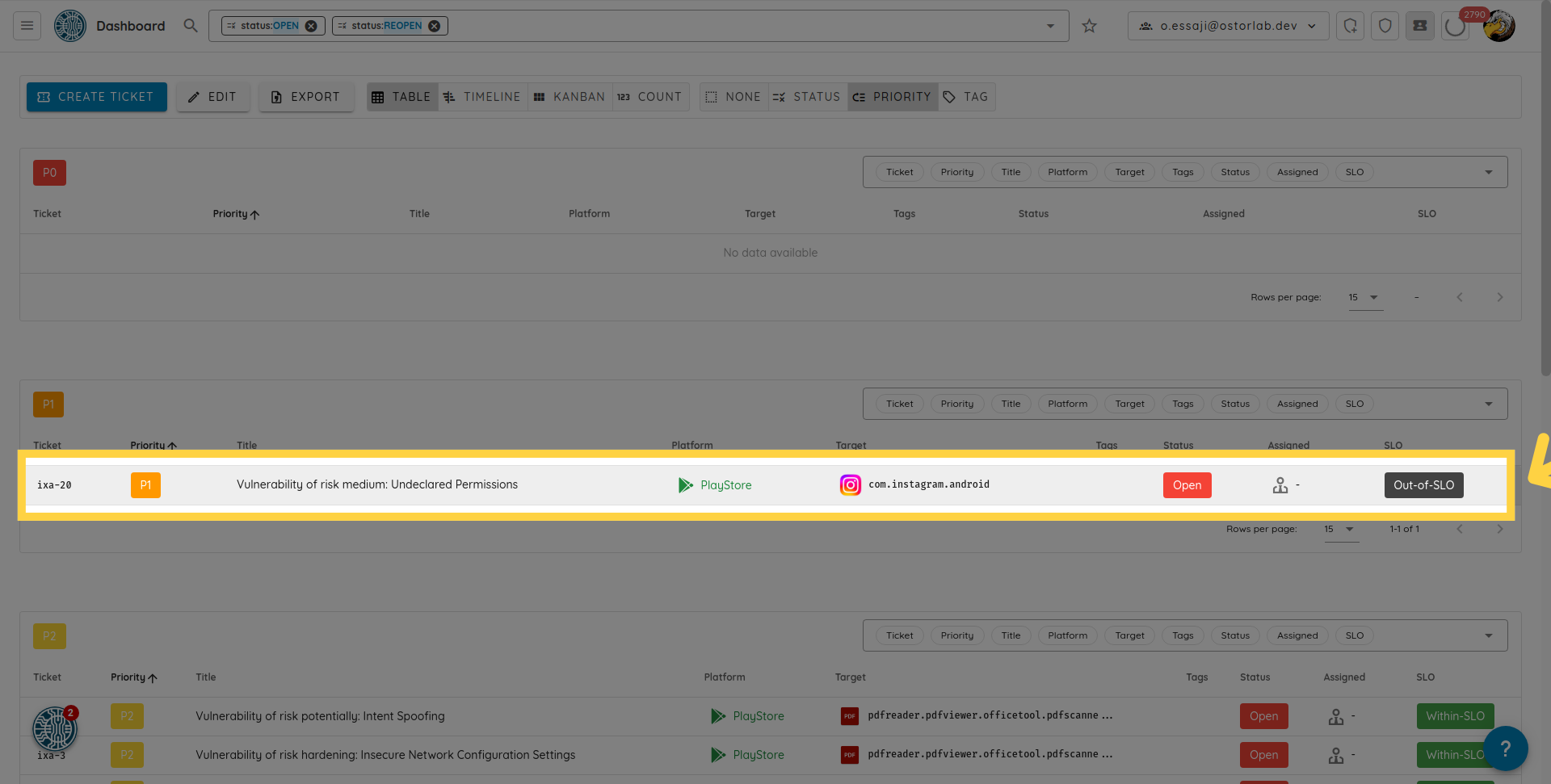Toggle Assigned column chip in P1 section

point(1297,404)
